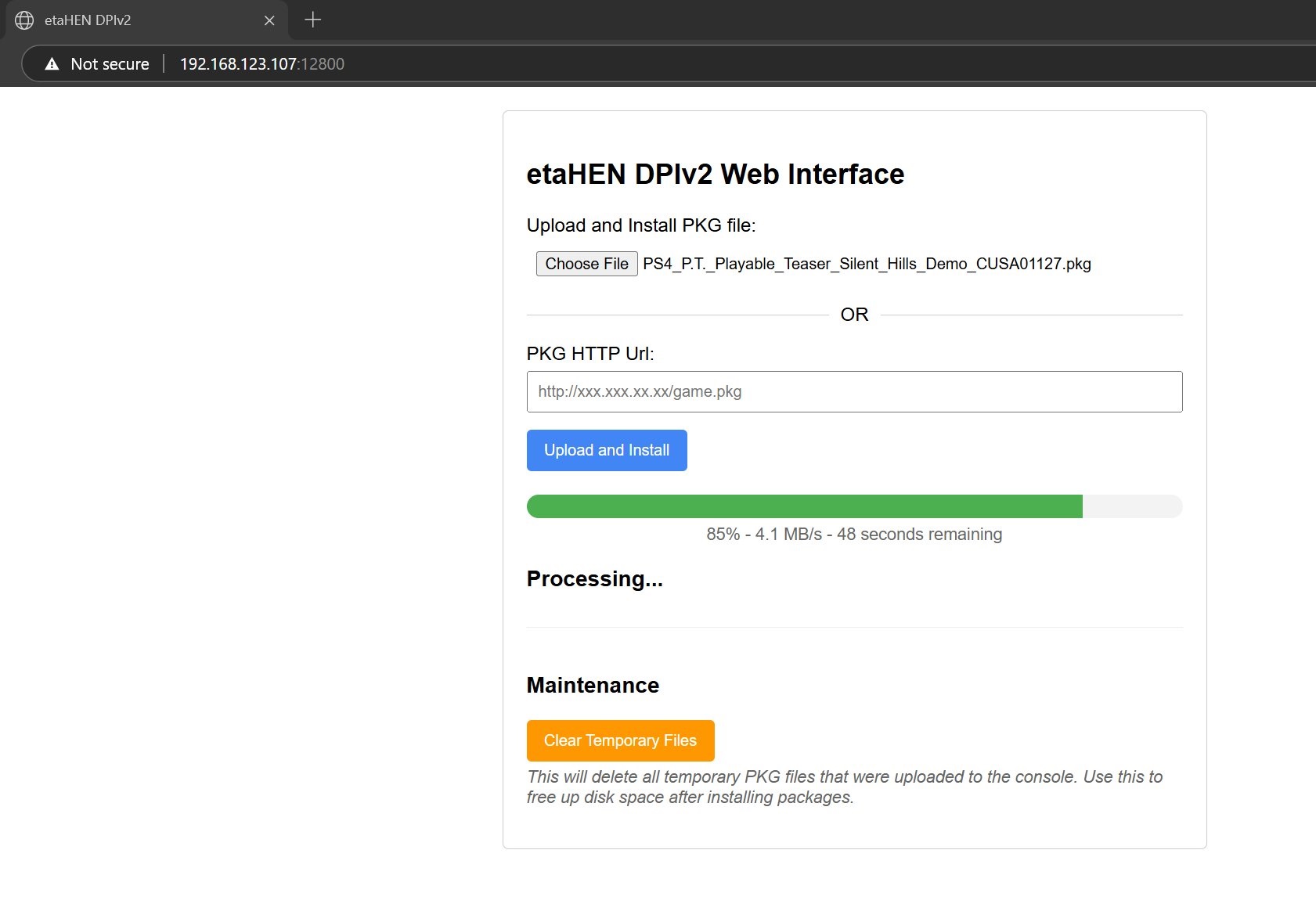Click the Not secure label in the address bar

coord(110,64)
